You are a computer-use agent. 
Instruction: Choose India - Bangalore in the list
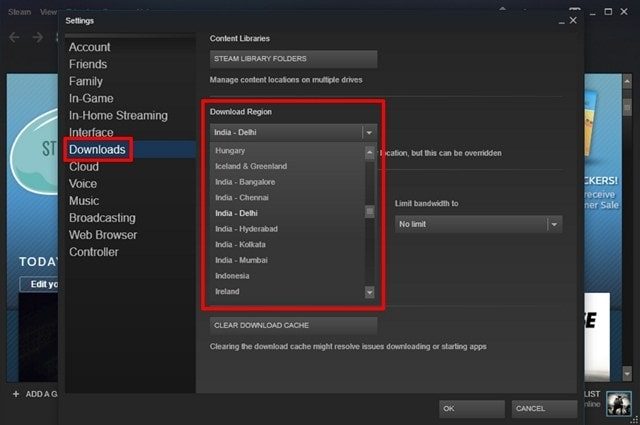click(245, 182)
